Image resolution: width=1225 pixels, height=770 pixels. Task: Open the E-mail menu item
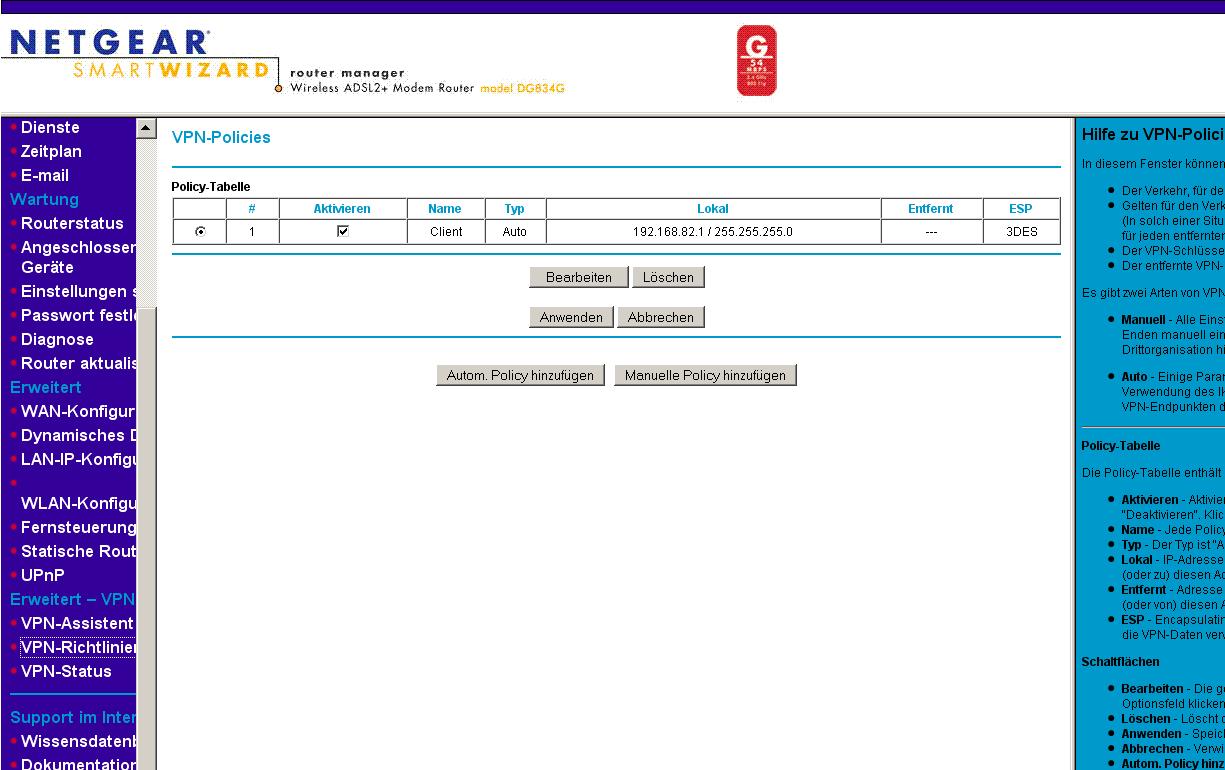click(x=45, y=175)
